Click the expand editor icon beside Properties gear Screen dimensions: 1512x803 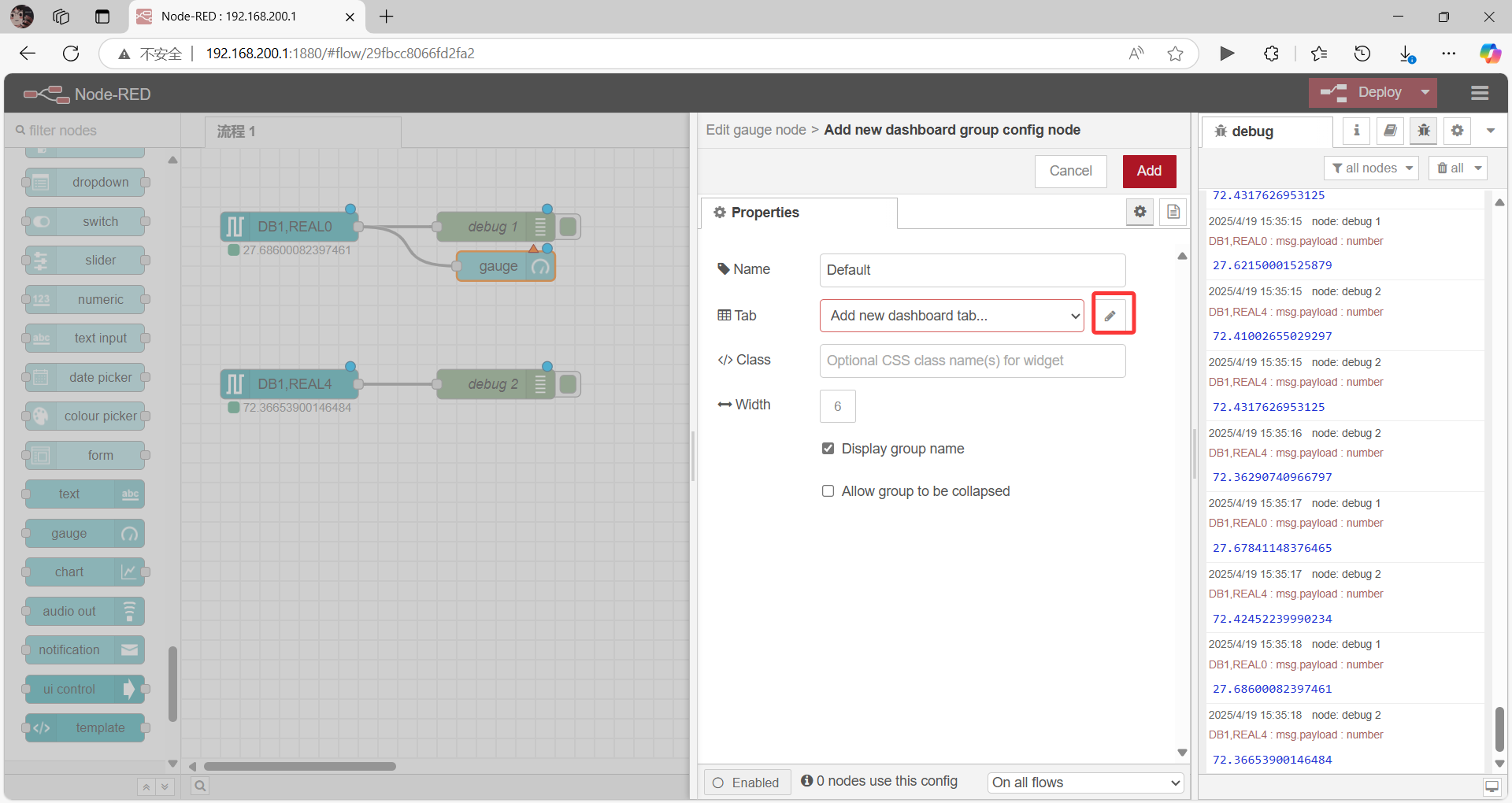pyautogui.click(x=1173, y=212)
